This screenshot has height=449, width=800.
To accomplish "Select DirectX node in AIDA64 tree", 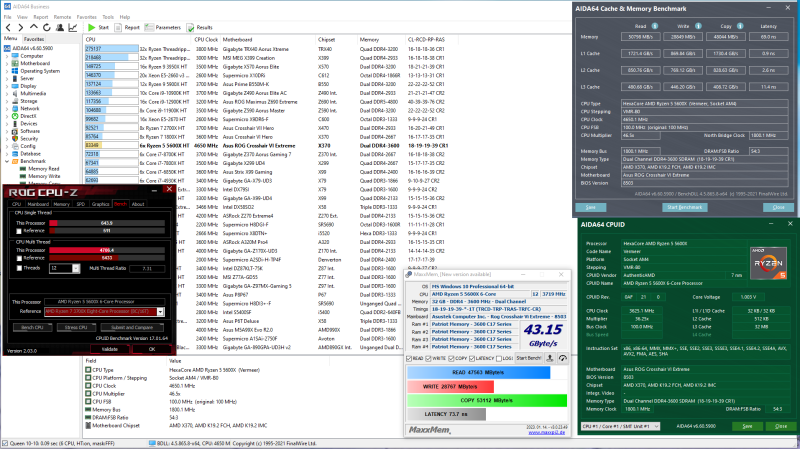I will click(x=24, y=116).
